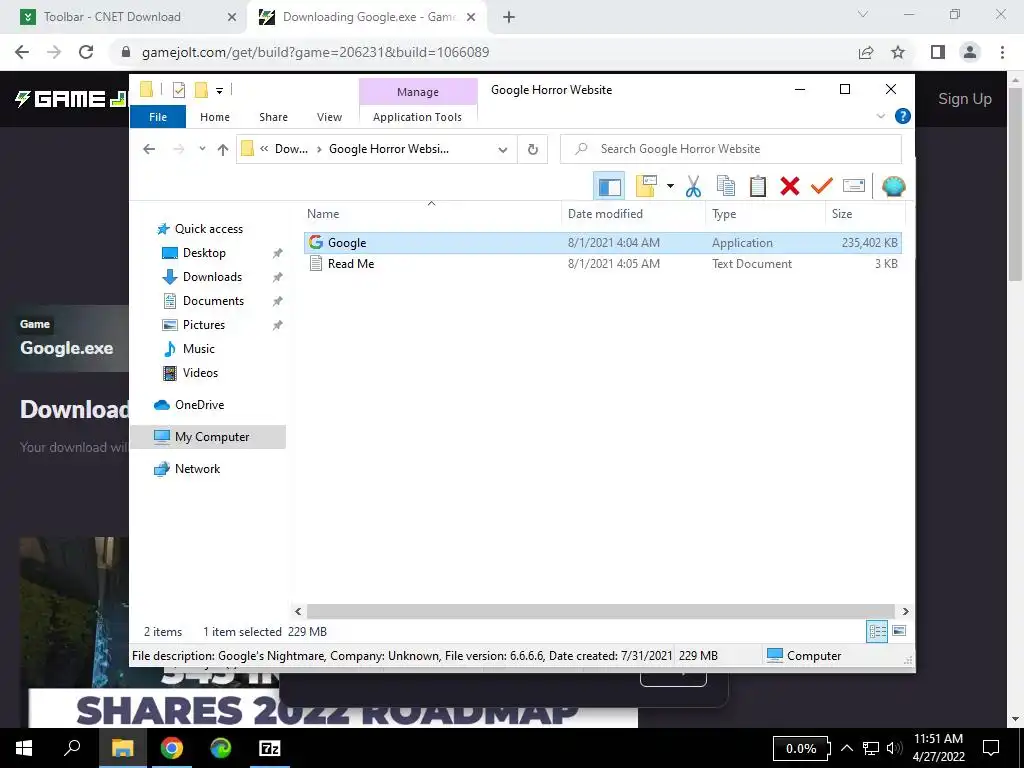This screenshot has height=768, width=1024.
Task: Click the Search Google Horror Website field
Action: (731, 149)
